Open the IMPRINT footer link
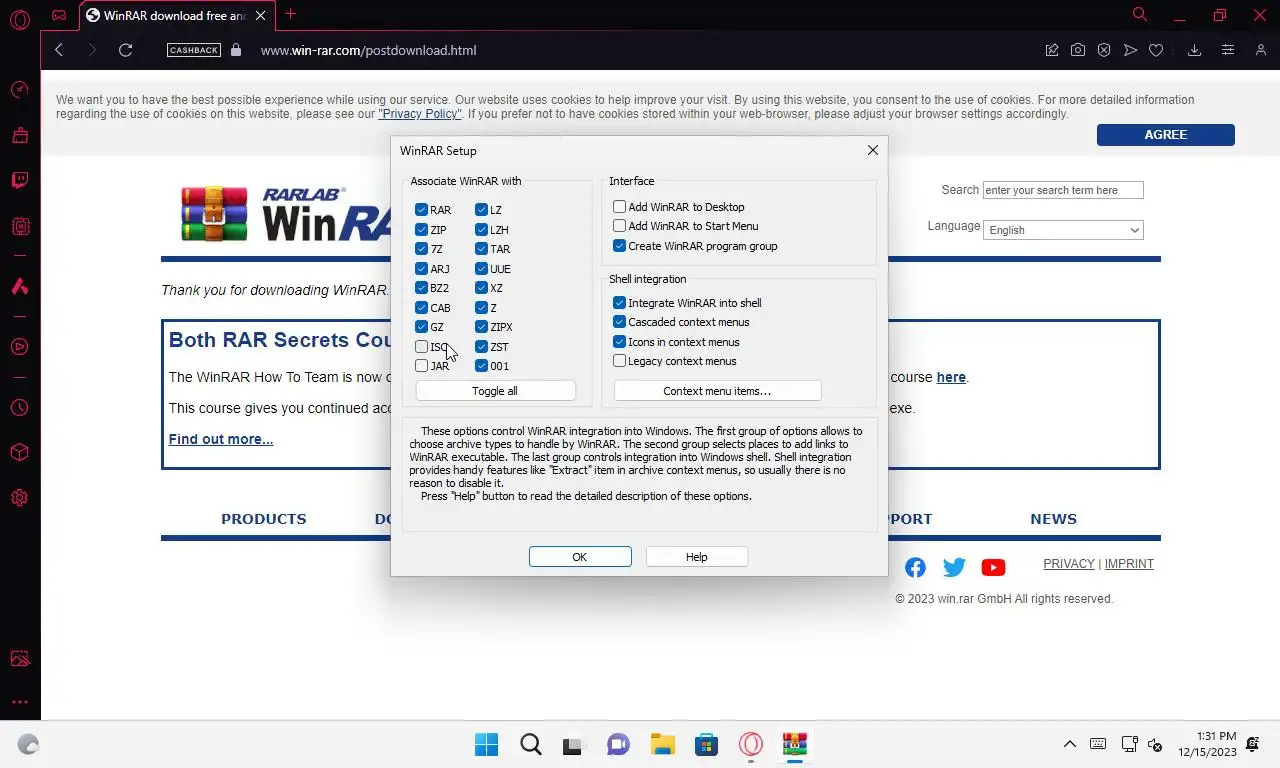The height and width of the screenshot is (768, 1280). pos(1129,564)
